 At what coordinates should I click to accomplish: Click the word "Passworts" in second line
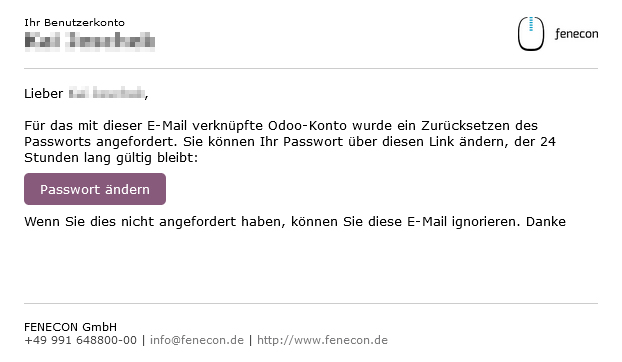pyautogui.click(x=58, y=142)
